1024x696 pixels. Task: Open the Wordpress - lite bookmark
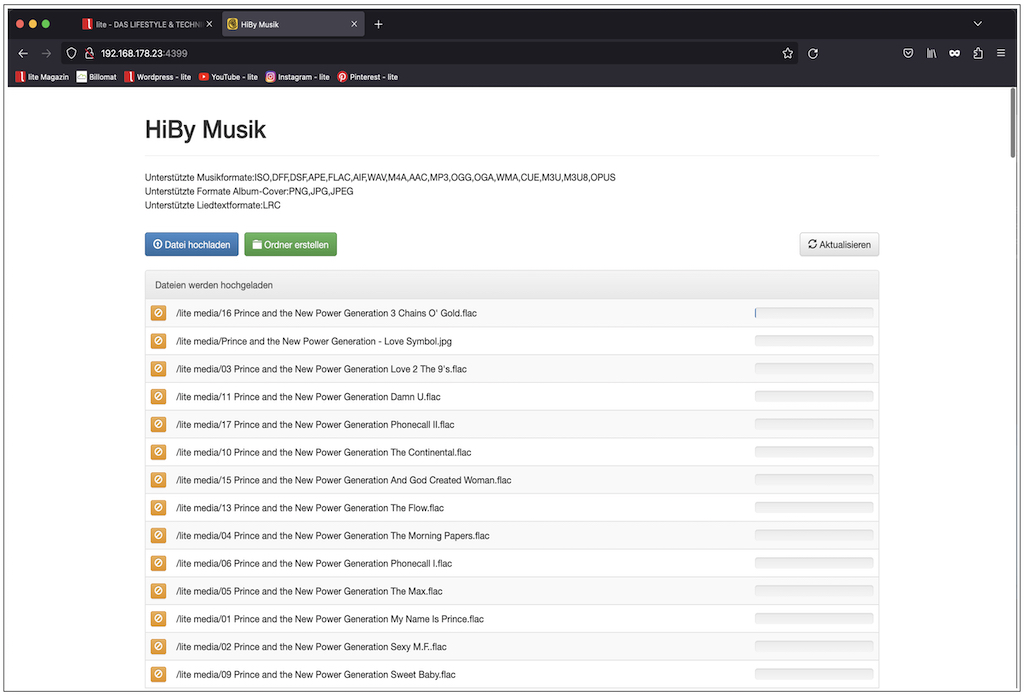pos(157,77)
